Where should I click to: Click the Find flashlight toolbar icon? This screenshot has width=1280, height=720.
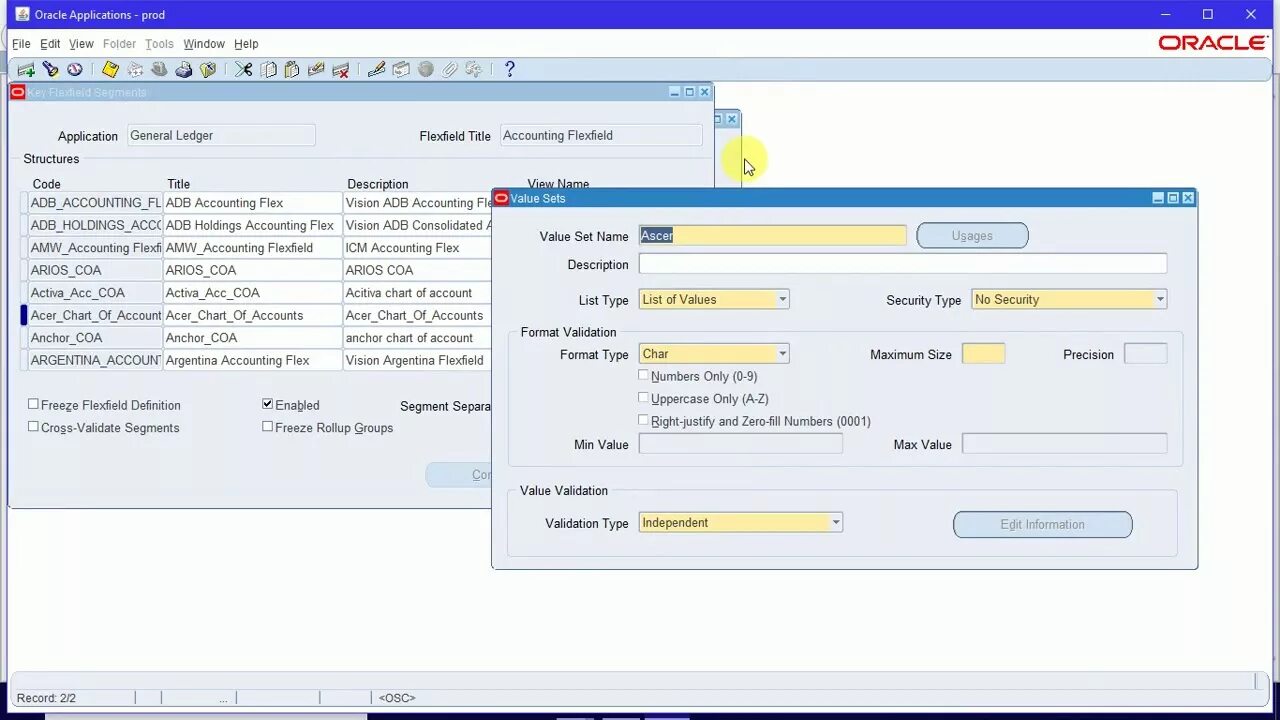[x=50, y=69]
